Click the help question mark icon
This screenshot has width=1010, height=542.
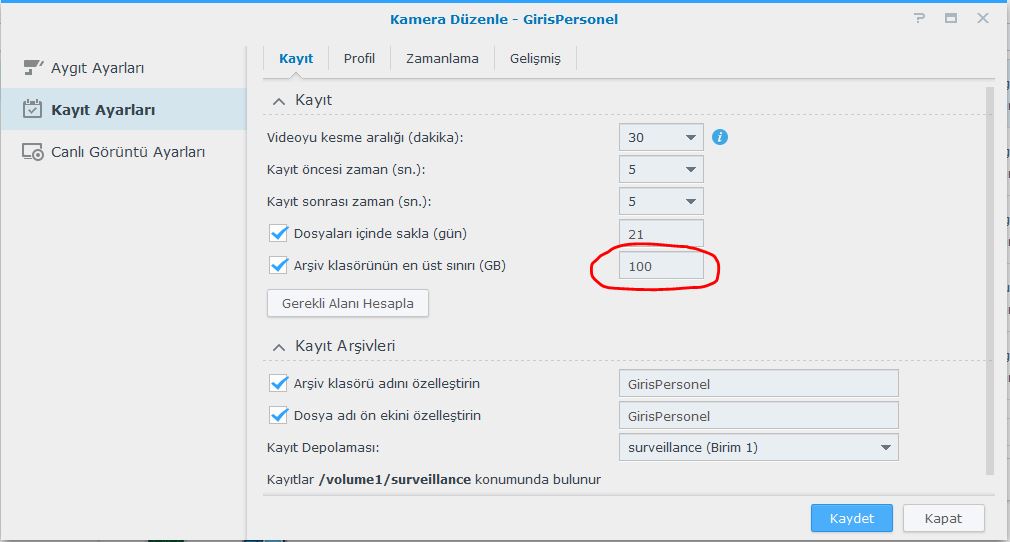(x=919, y=19)
